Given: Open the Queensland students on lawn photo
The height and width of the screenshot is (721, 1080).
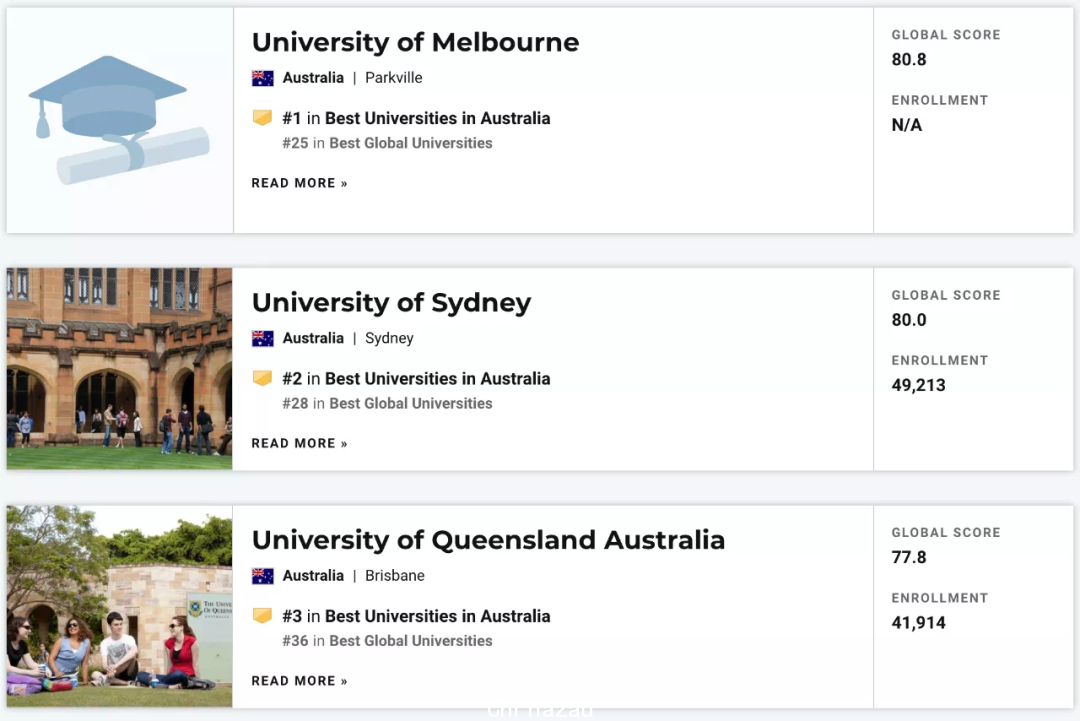Looking at the screenshot, I should [119, 606].
